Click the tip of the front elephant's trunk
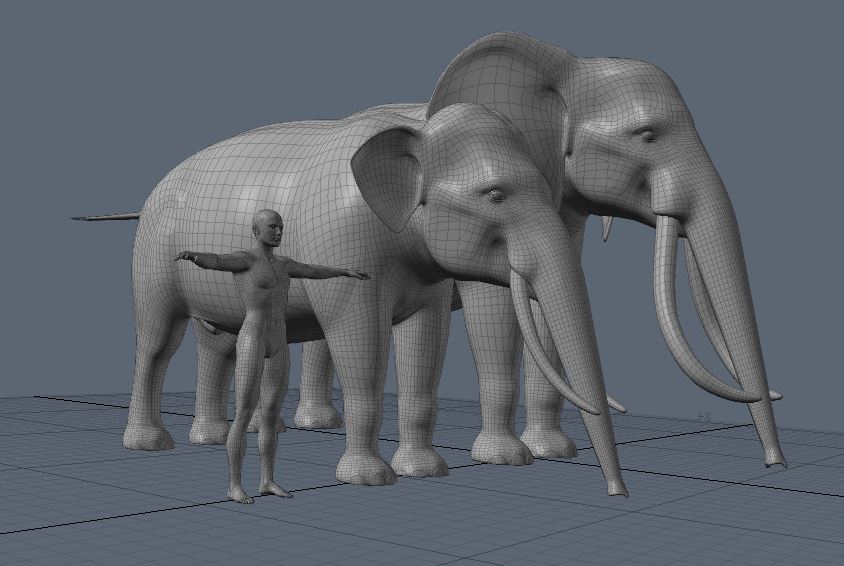 pyautogui.click(x=618, y=489)
